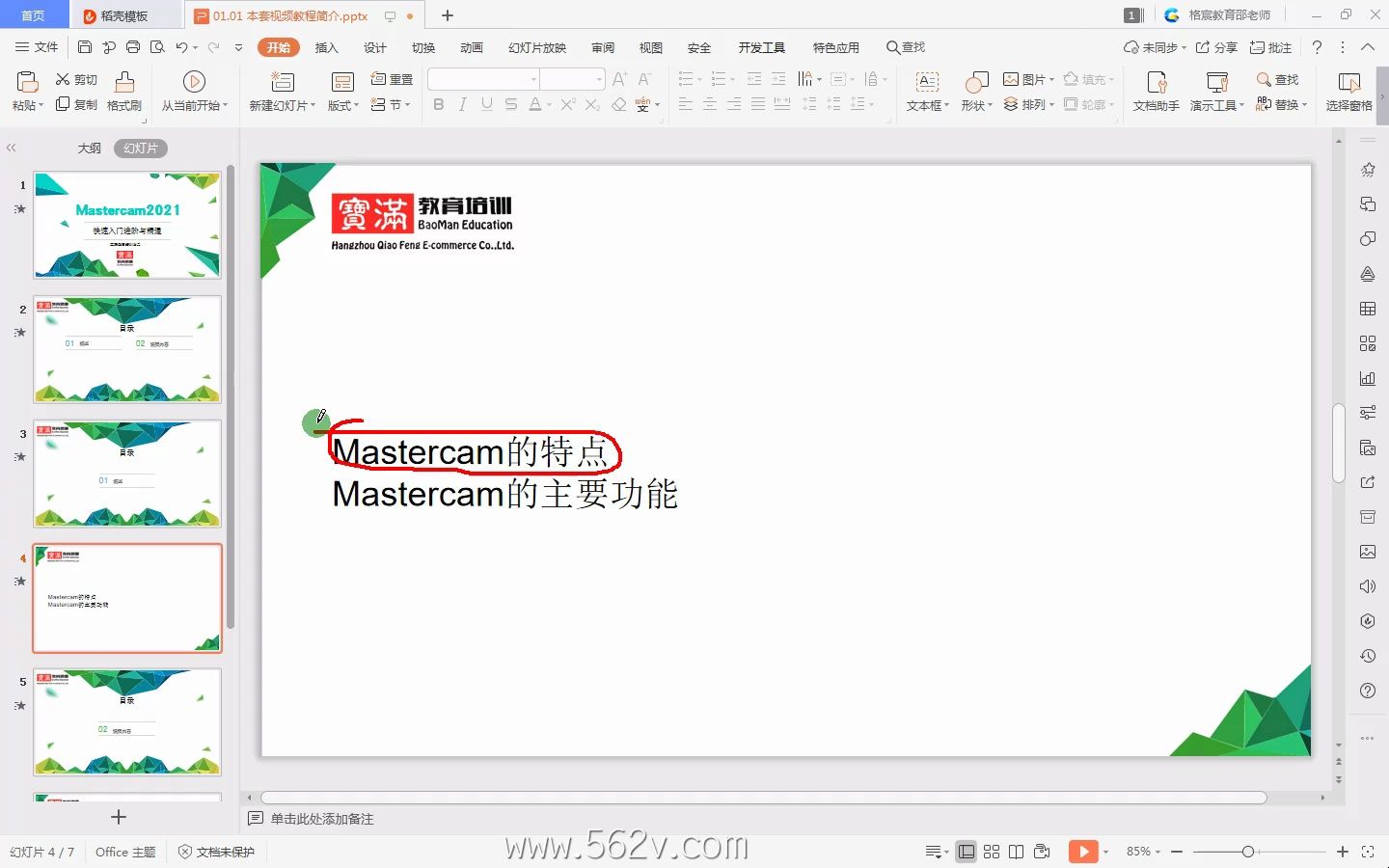Click the fit-to-window icon beside zoom
This screenshot has height=868, width=1389.
click(x=1368, y=852)
